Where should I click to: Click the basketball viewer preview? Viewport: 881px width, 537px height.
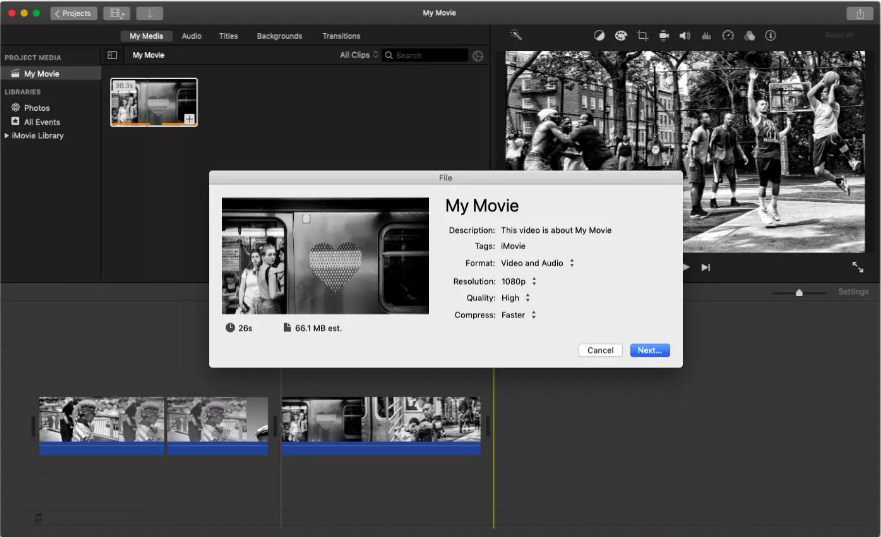pos(685,152)
